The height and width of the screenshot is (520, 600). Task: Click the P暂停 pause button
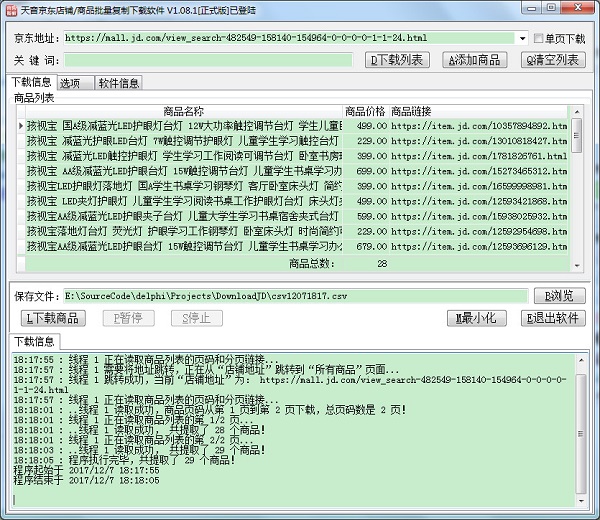click(129, 318)
